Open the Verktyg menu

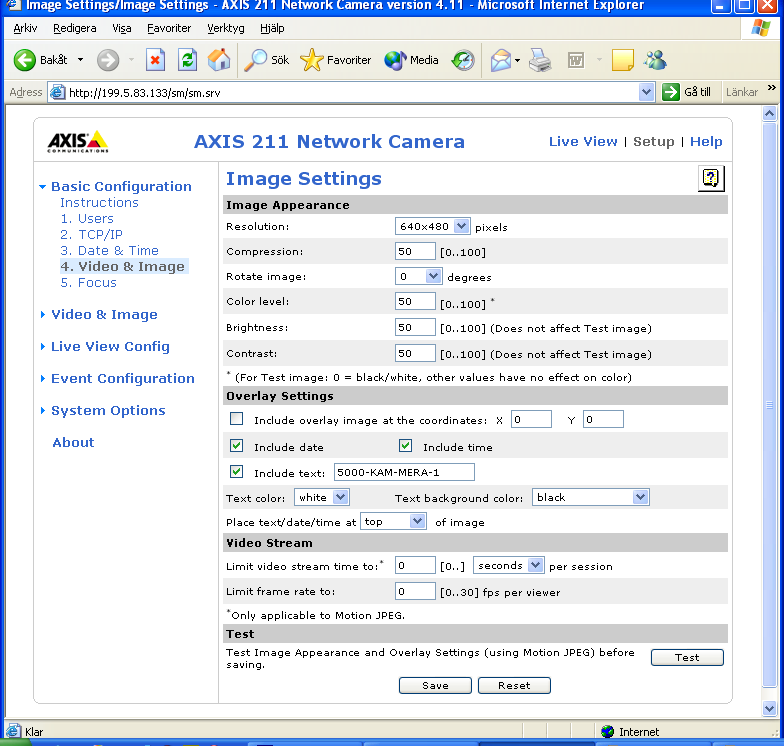click(x=226, y=28)
